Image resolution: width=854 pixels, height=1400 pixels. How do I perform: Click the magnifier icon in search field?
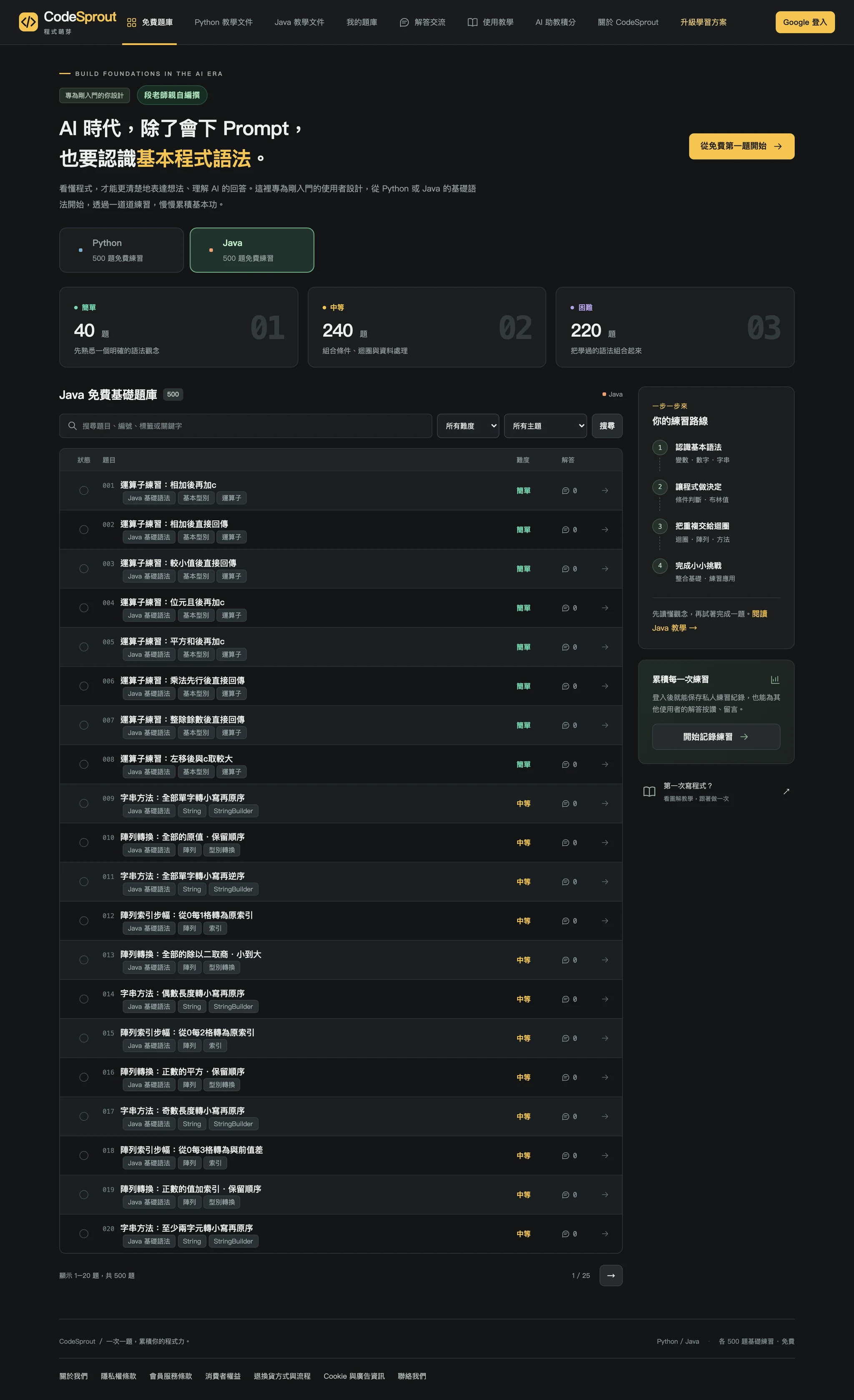(72, 426)
